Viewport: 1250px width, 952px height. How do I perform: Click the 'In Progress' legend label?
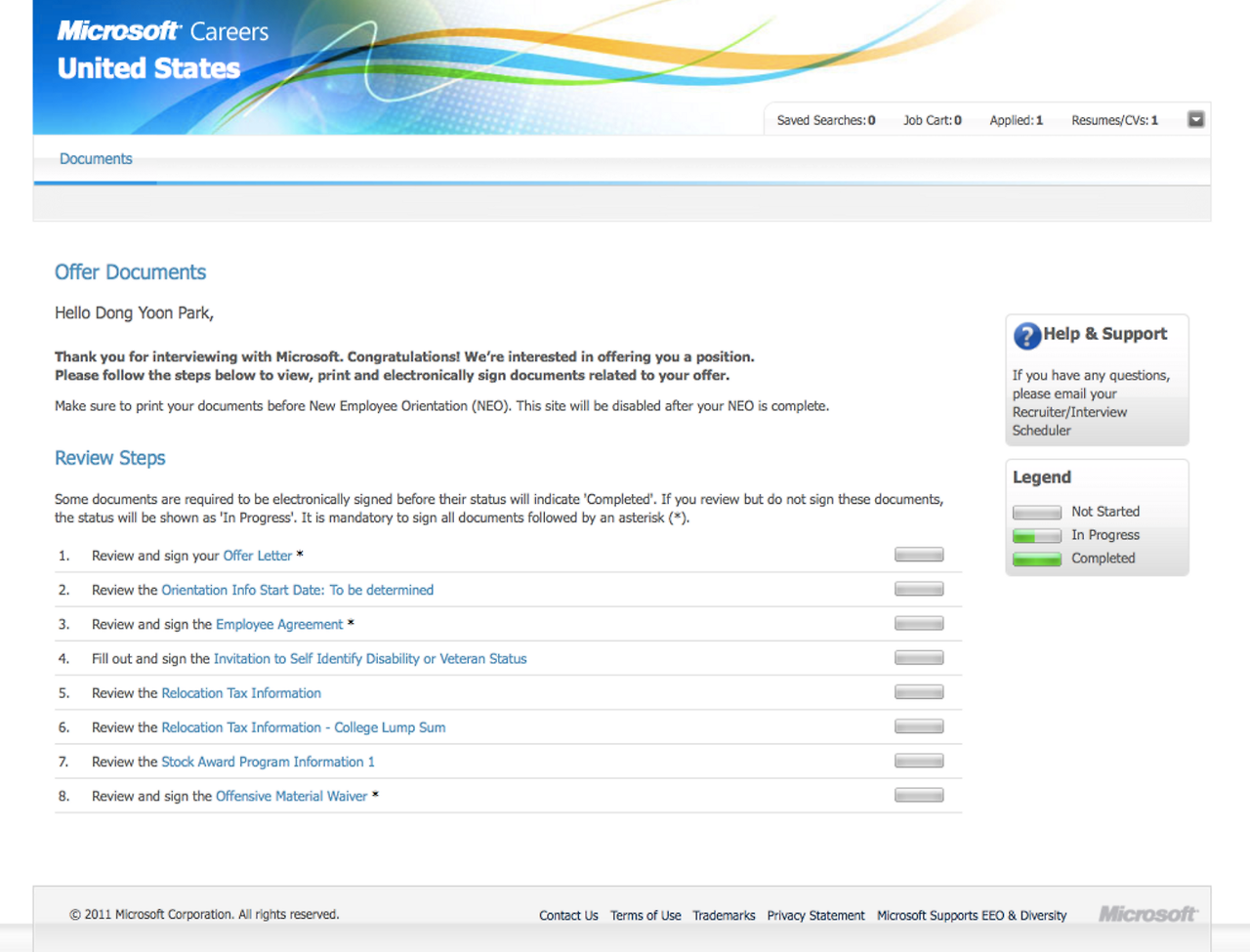1105,535
